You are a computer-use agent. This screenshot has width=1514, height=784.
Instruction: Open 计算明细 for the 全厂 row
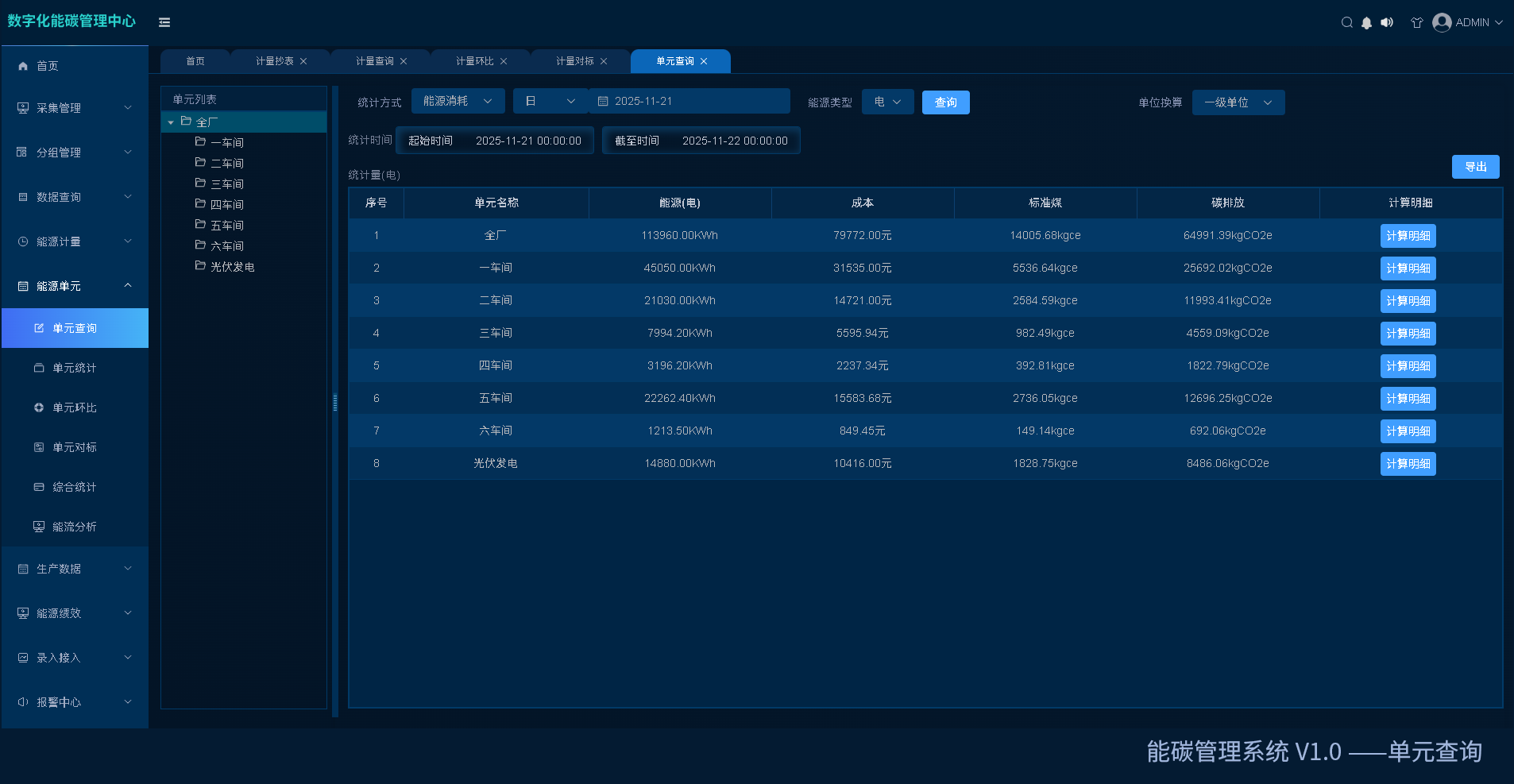point(1408,236)
